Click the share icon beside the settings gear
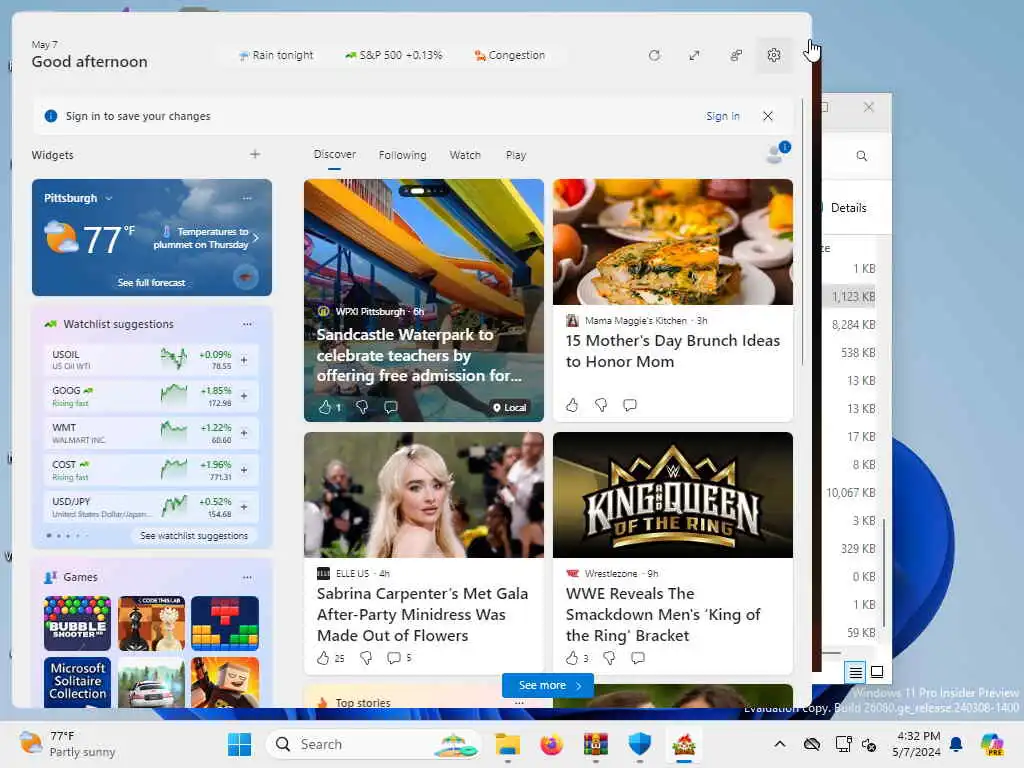 [x=736, y=56]
